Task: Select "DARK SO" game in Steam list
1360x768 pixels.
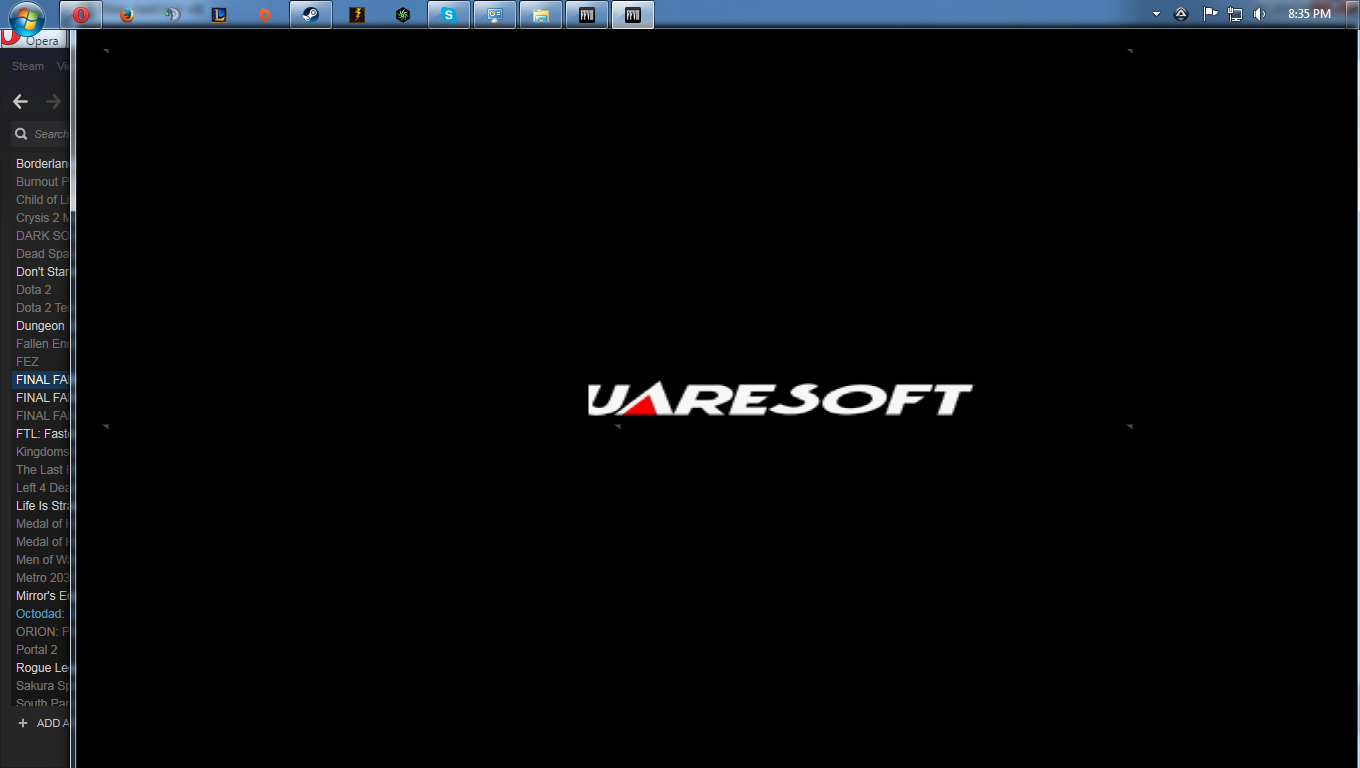Action: [x=42, y=236]
